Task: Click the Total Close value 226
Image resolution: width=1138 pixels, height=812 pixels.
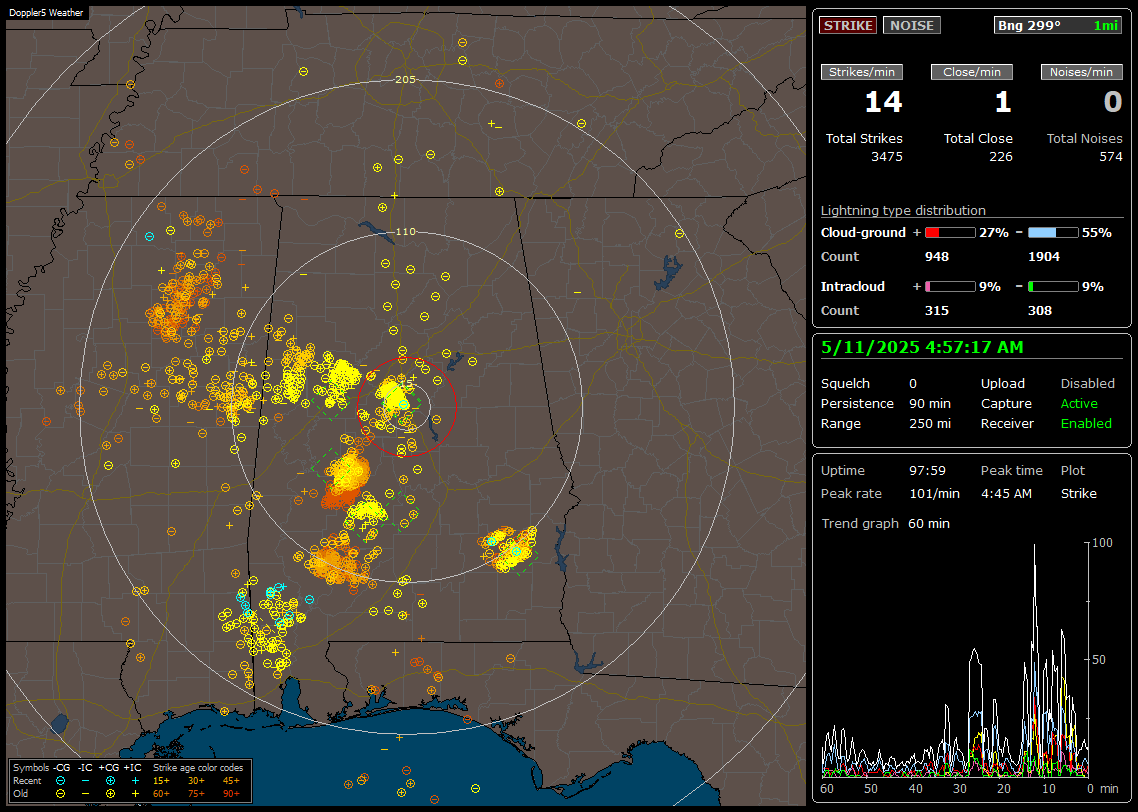Action: [x=1001, y=157]
